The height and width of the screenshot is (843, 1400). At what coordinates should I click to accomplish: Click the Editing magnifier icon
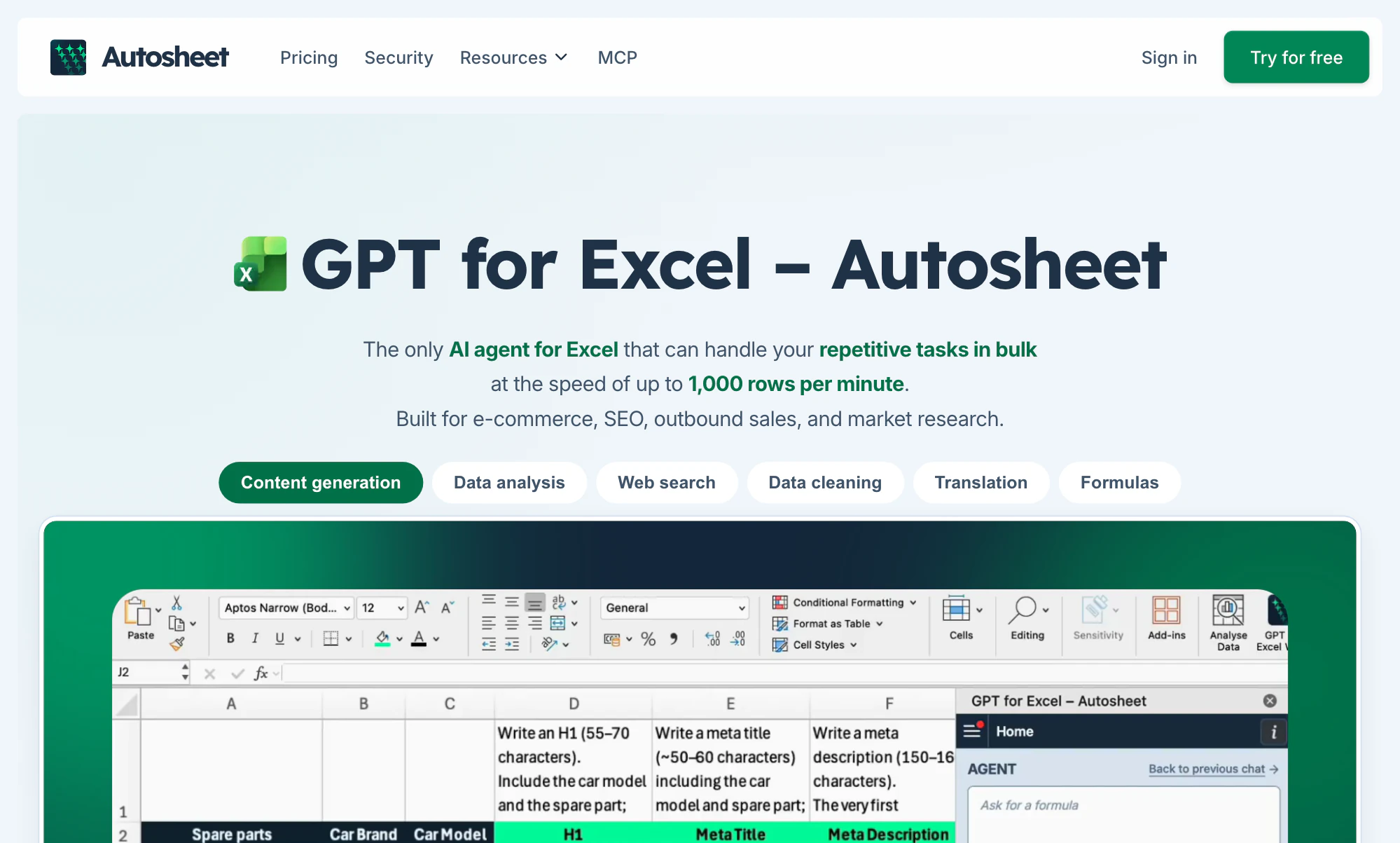pos(1023,610)
